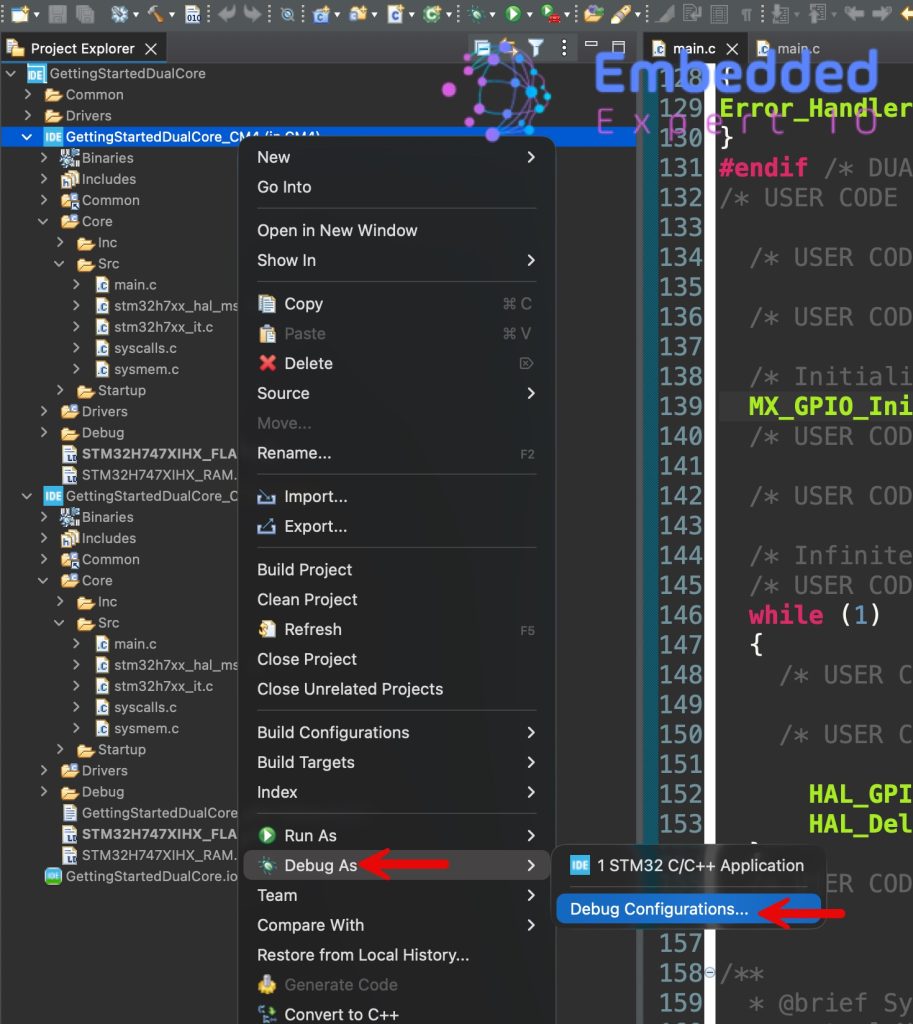Click Build Project in context menu
Viewport: 913px width, 1024px height.
pos(305,570)
